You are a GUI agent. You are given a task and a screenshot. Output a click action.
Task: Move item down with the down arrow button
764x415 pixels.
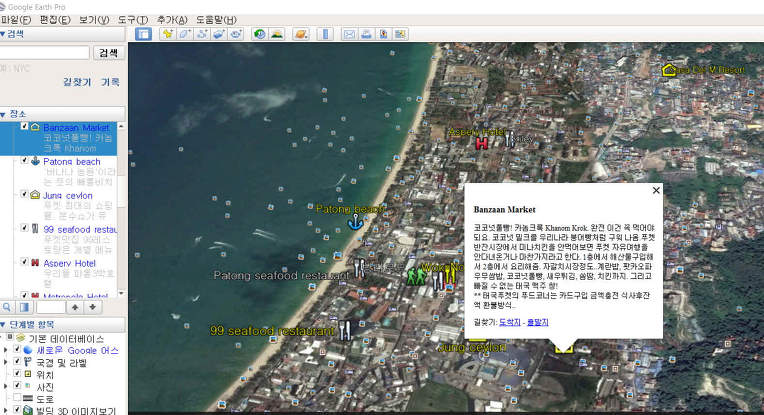[92, 307]
